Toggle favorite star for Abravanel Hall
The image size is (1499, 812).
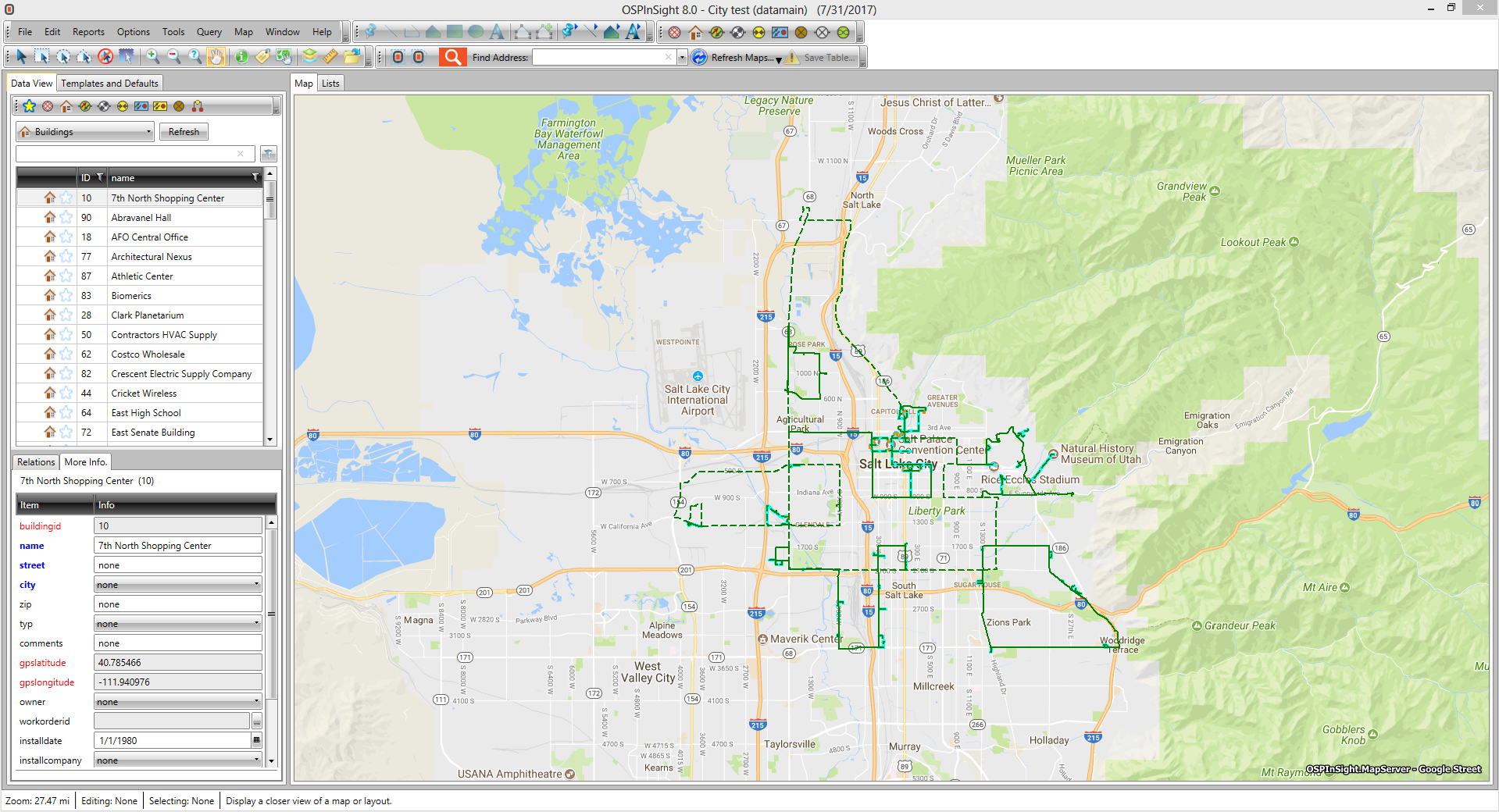(66, 218)
